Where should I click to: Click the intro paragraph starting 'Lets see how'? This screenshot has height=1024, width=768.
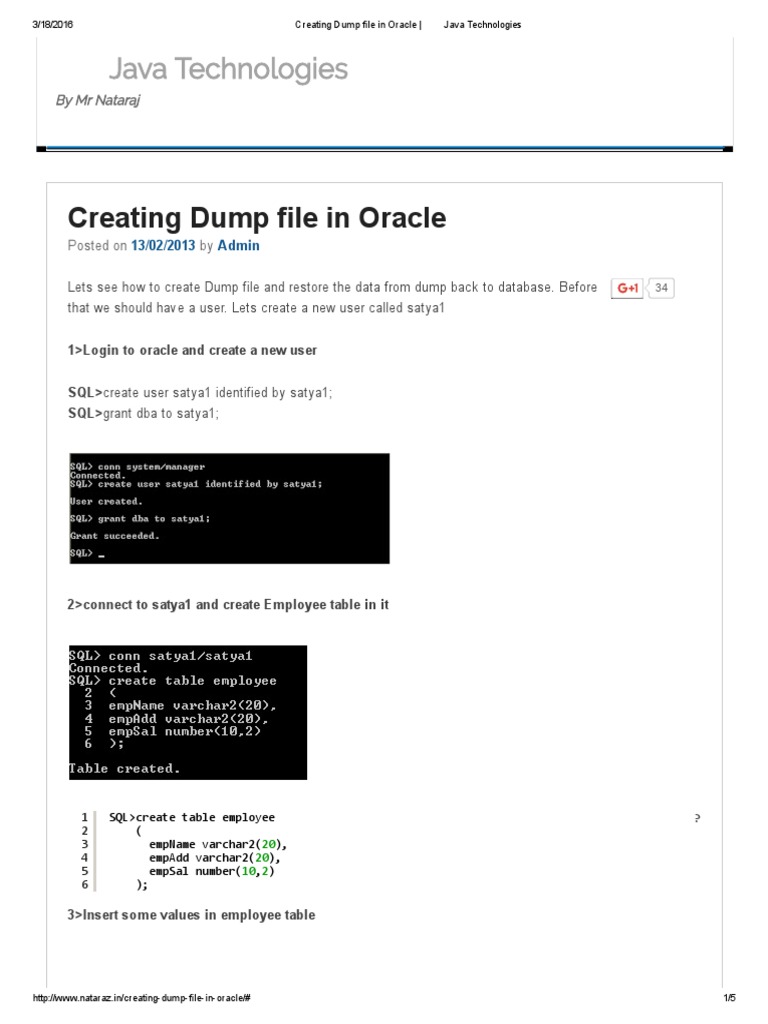pyautogui.click(x=332, y=297)
